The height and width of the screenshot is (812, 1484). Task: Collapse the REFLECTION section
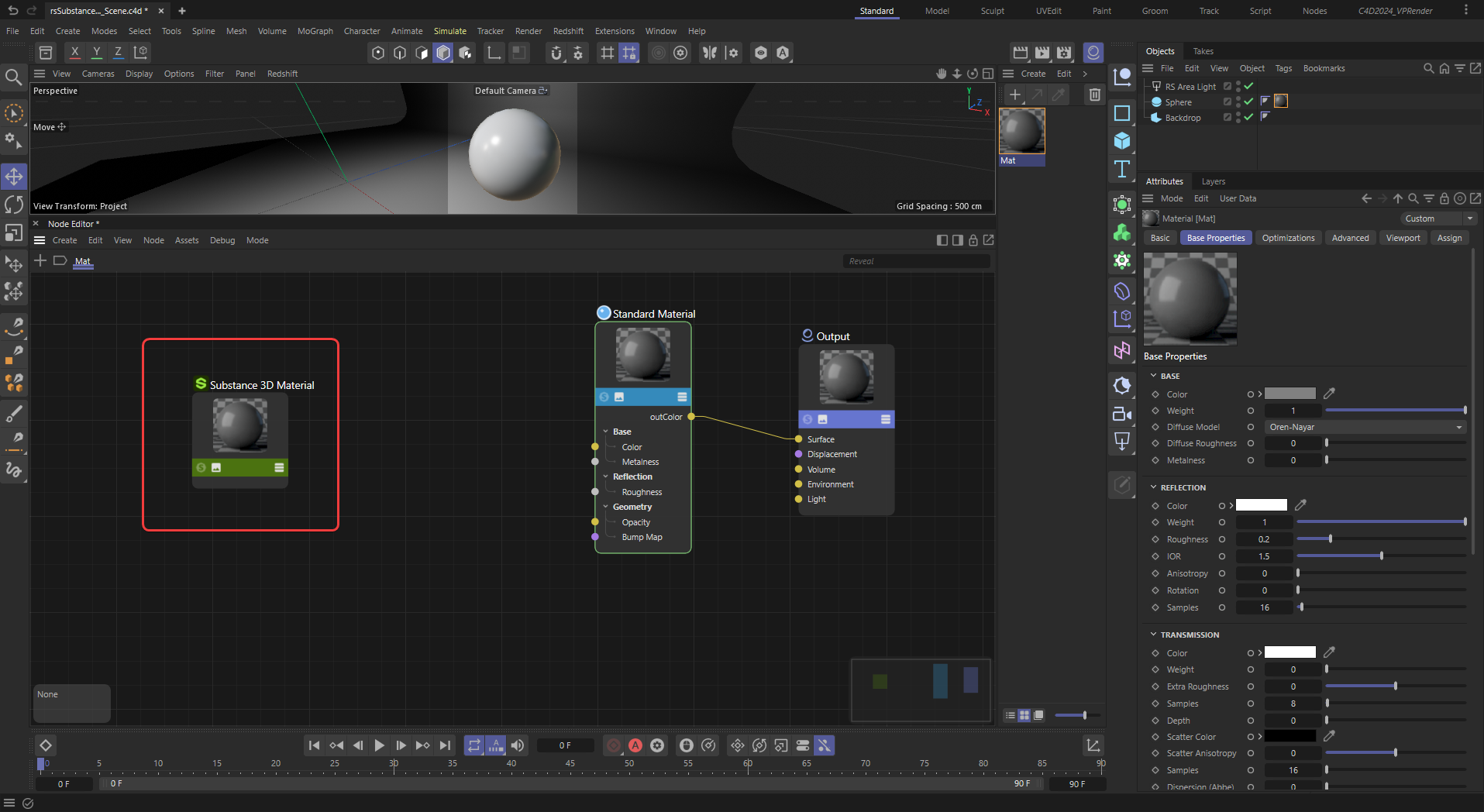(x=1153, y=487)
